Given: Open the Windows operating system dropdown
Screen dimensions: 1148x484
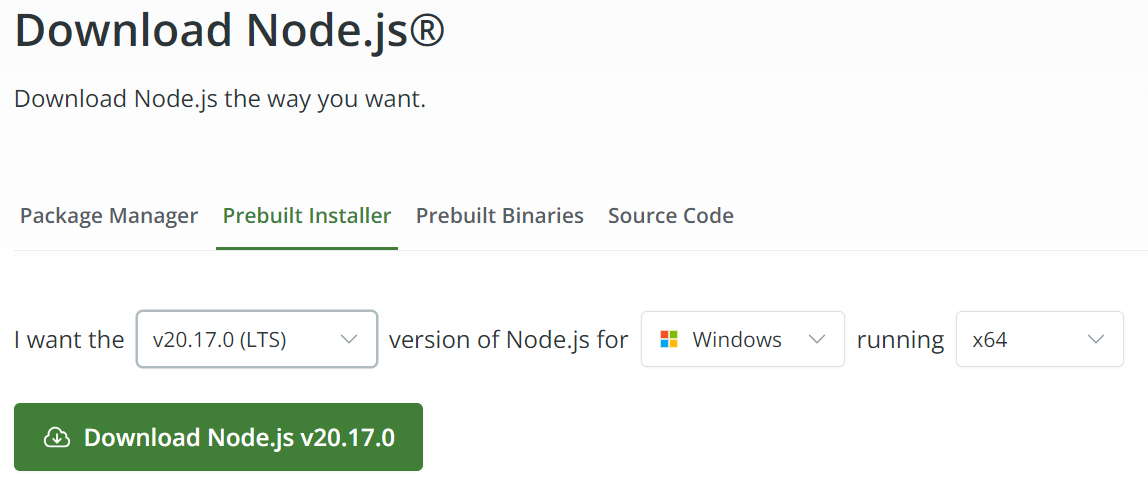Looking at the screenshot, I should coord(743,339).
